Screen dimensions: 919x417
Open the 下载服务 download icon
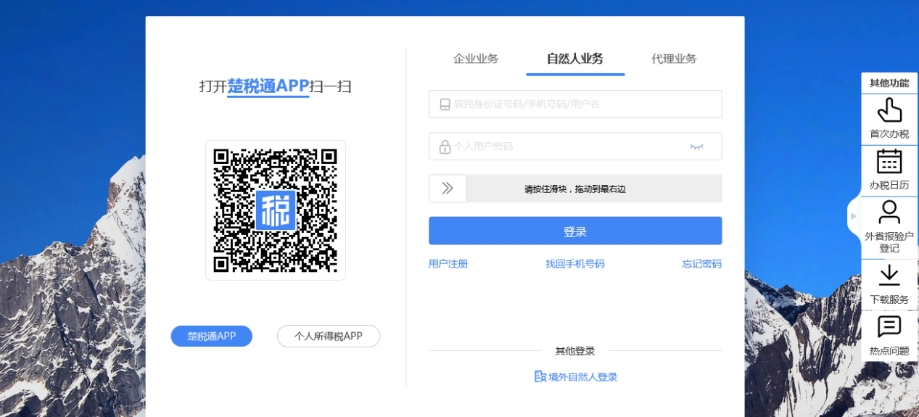point(889,276)
